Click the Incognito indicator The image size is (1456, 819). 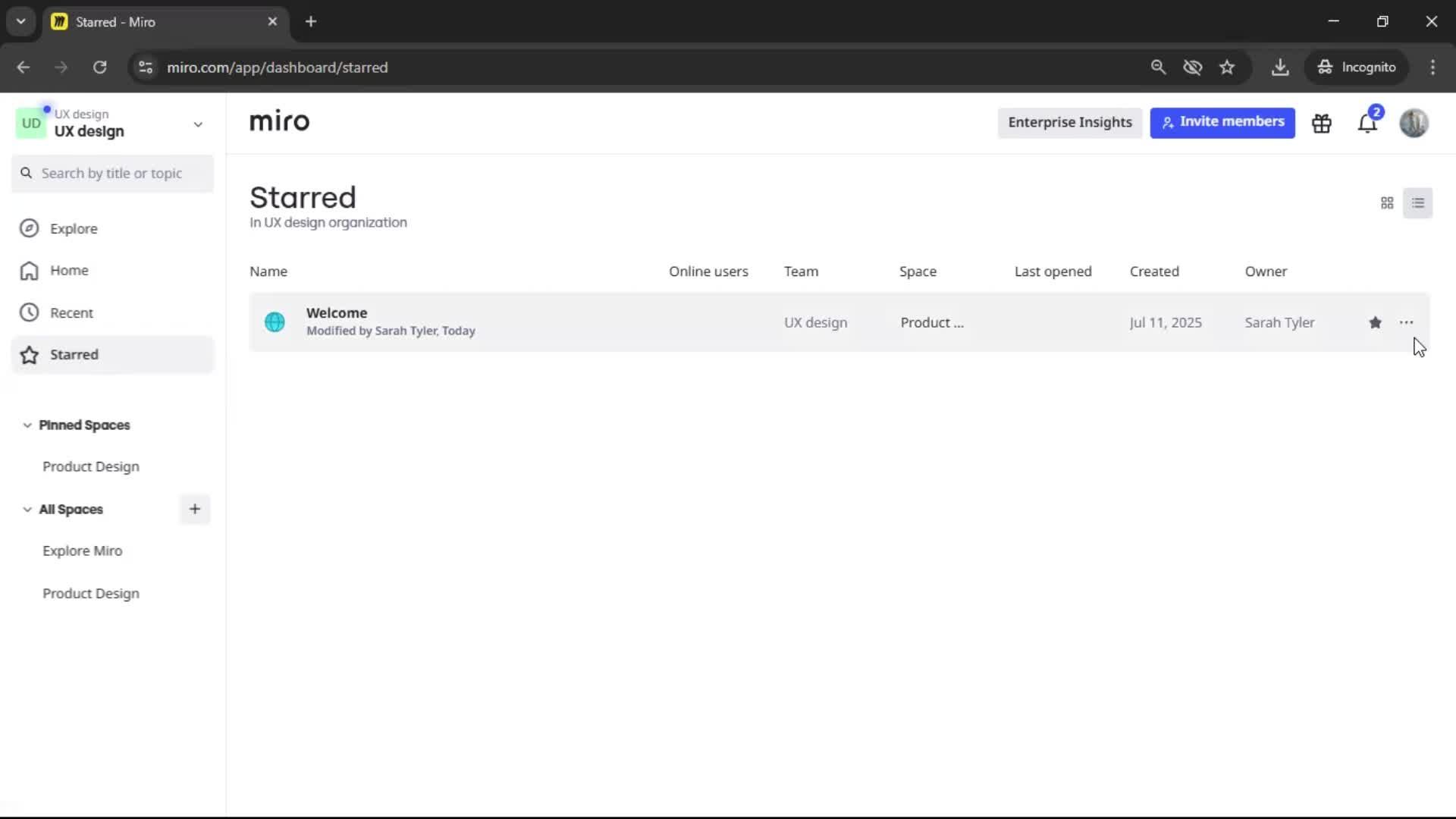pyautogui.click(x=1357, y=67)
